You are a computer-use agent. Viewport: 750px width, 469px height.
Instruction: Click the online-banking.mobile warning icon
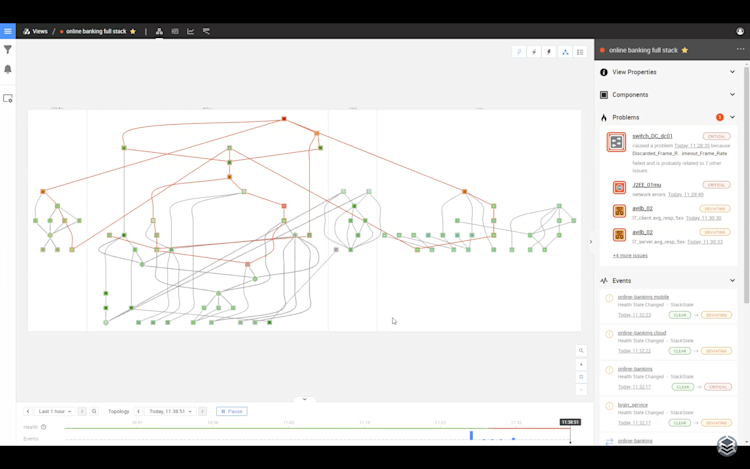pos(609,298)
